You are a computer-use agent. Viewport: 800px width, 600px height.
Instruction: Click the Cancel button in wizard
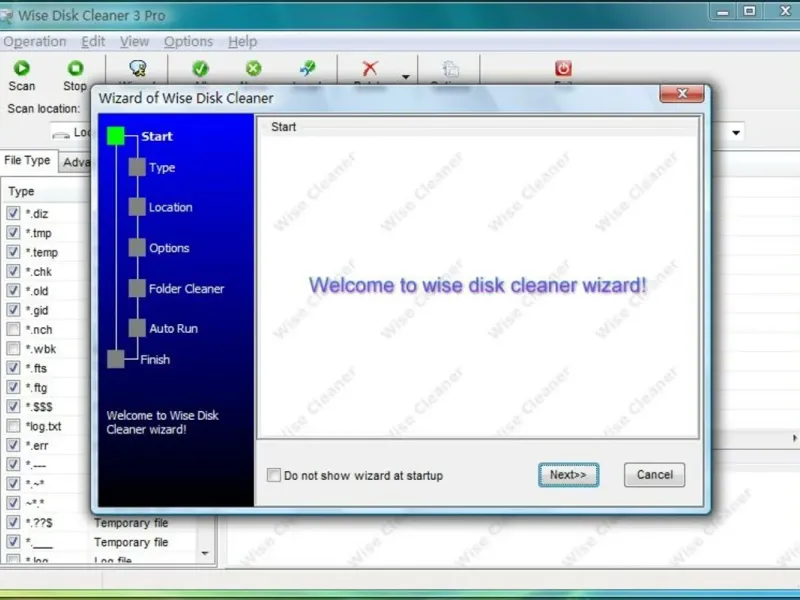click(x=654, y=475)
